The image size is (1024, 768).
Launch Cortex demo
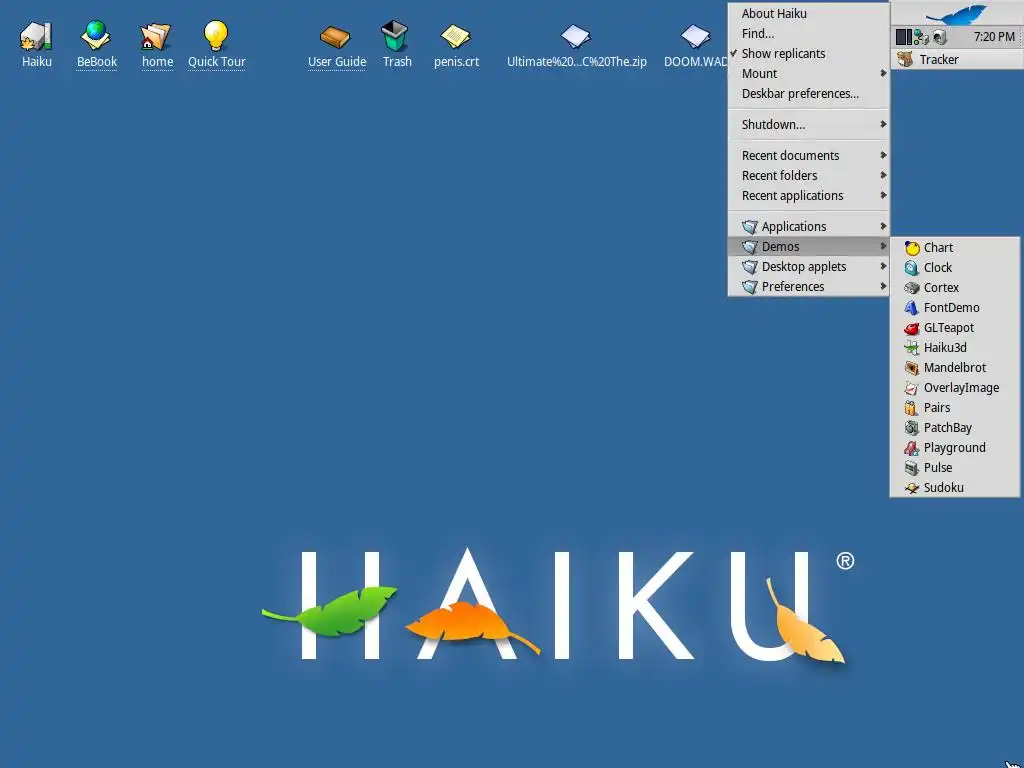[955, 287]
